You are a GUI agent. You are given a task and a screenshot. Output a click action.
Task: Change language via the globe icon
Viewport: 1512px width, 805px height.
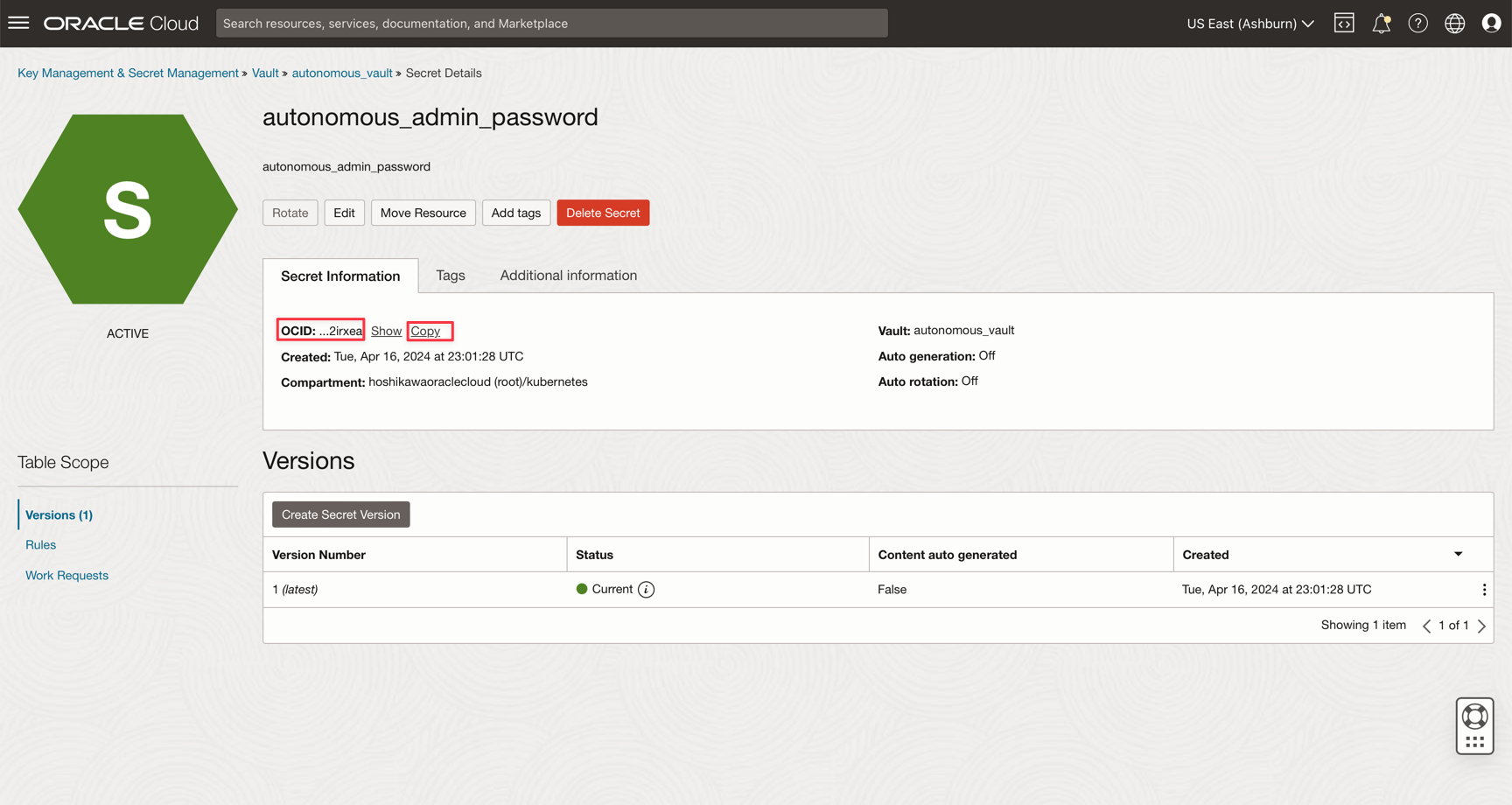coord(1454,24)
